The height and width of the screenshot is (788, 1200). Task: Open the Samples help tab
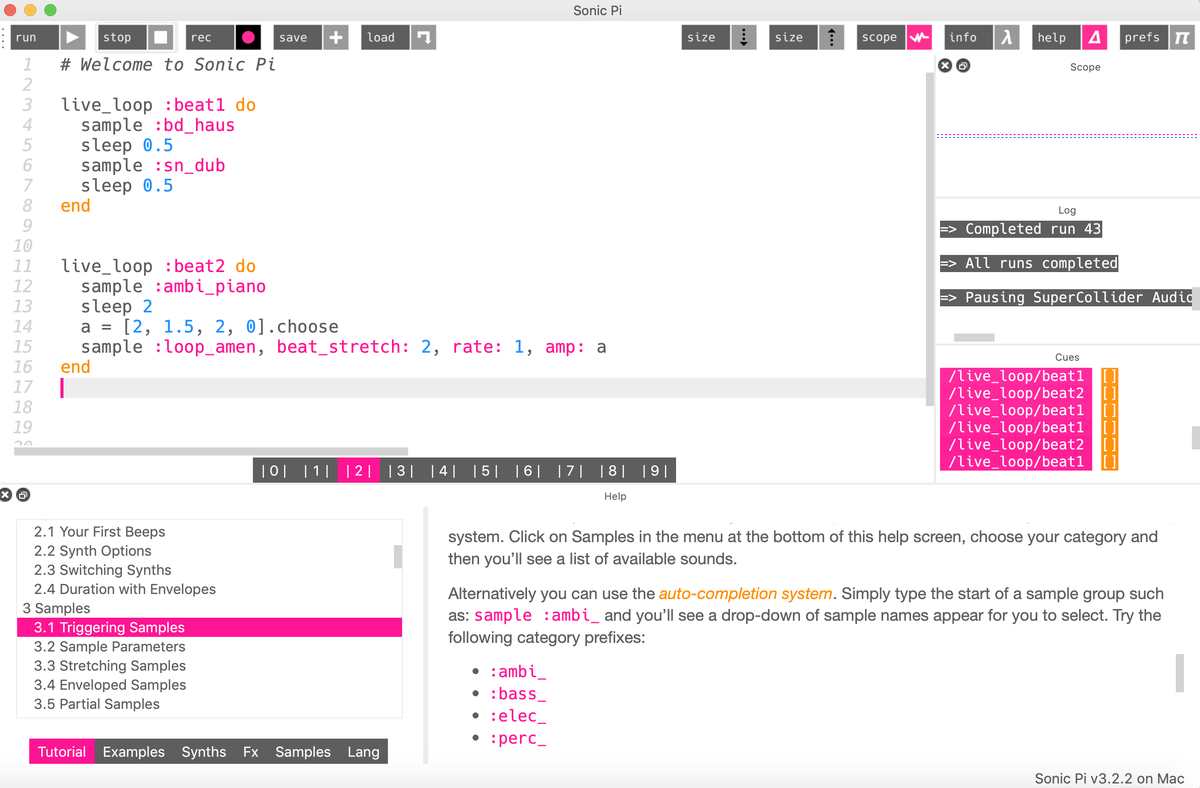(303, 752)
